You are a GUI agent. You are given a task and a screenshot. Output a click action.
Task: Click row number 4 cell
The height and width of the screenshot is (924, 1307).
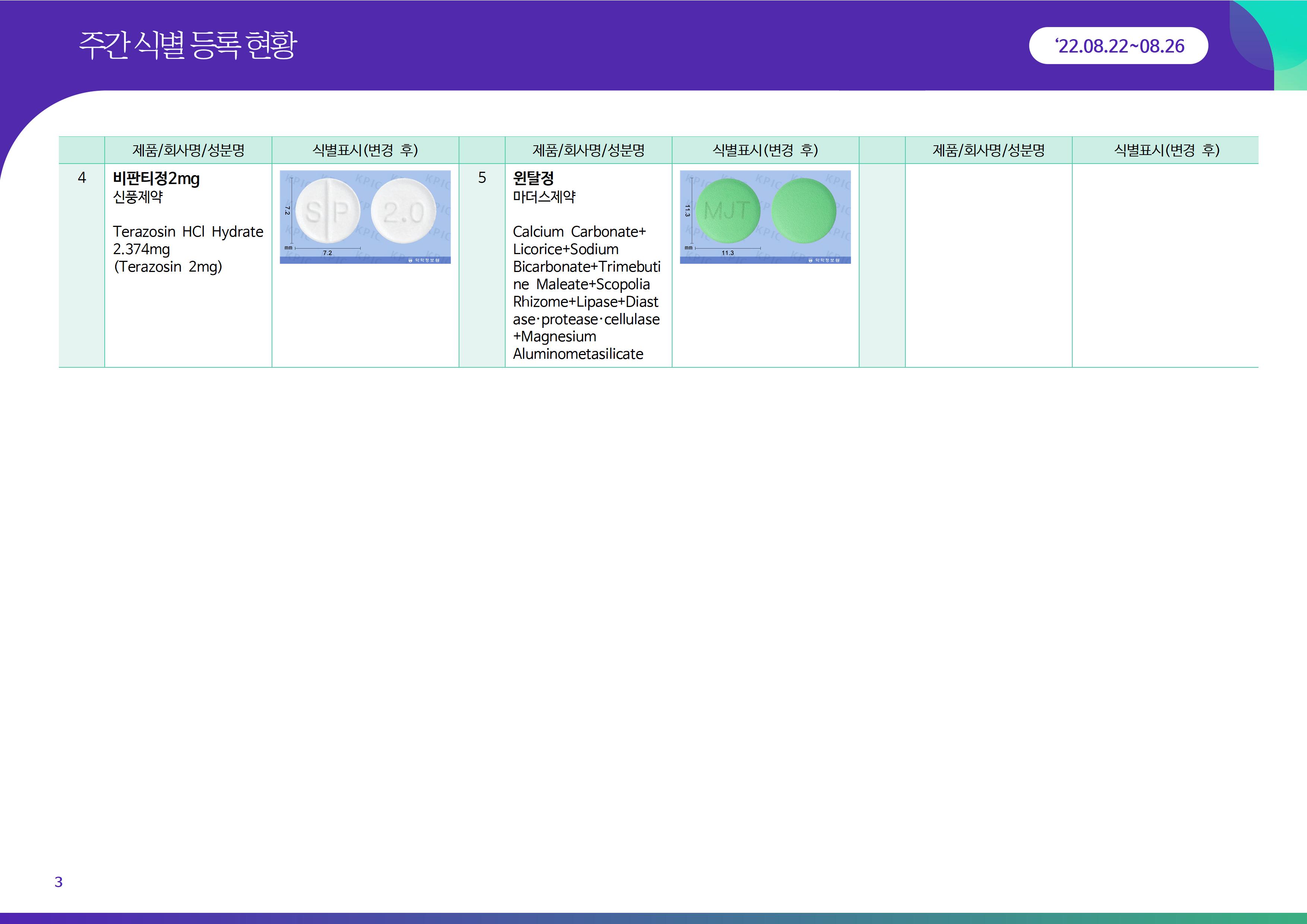click(x=82, y=178)
